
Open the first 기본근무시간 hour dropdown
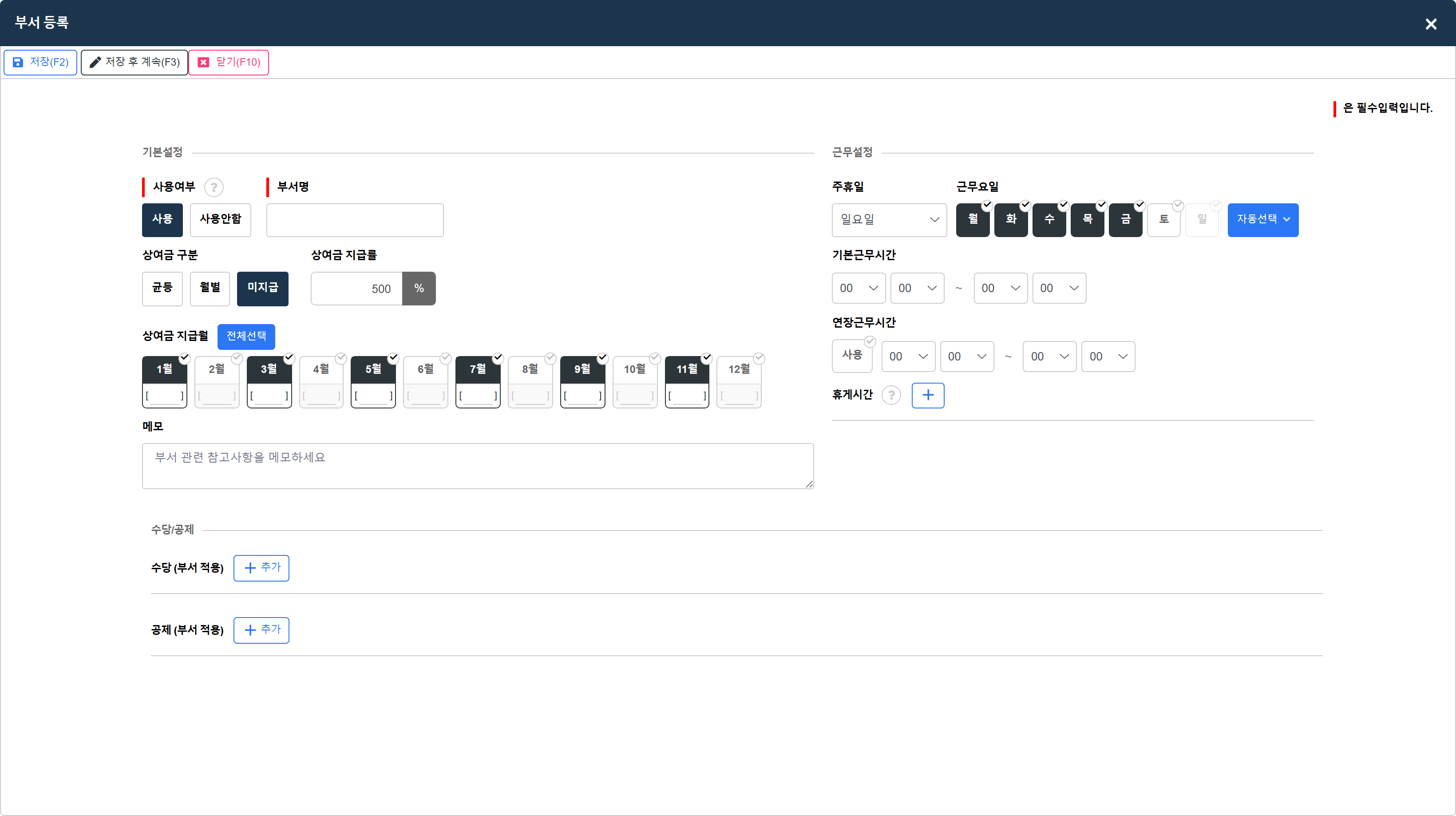coord(858,288)
